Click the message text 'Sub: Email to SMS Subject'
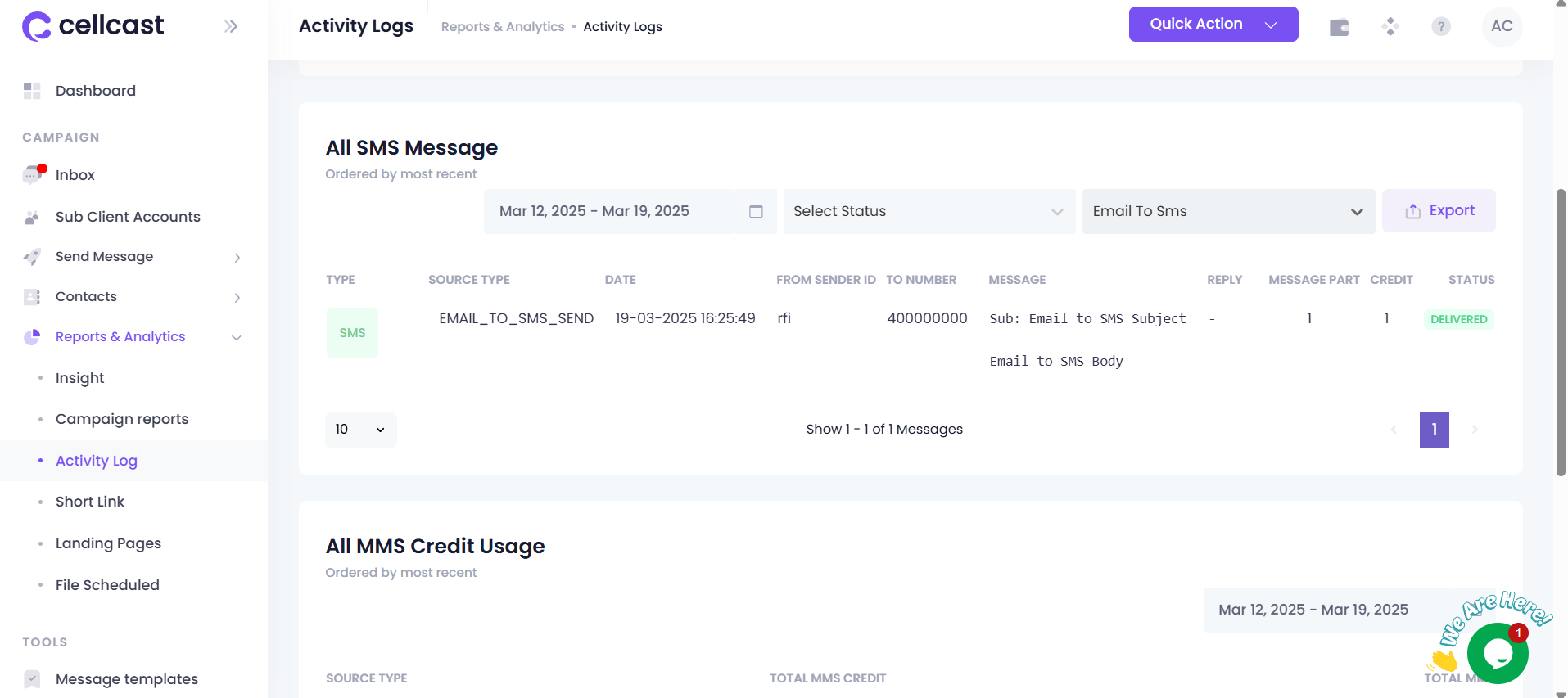1568x698 pixels. [x=1087, y=318]
